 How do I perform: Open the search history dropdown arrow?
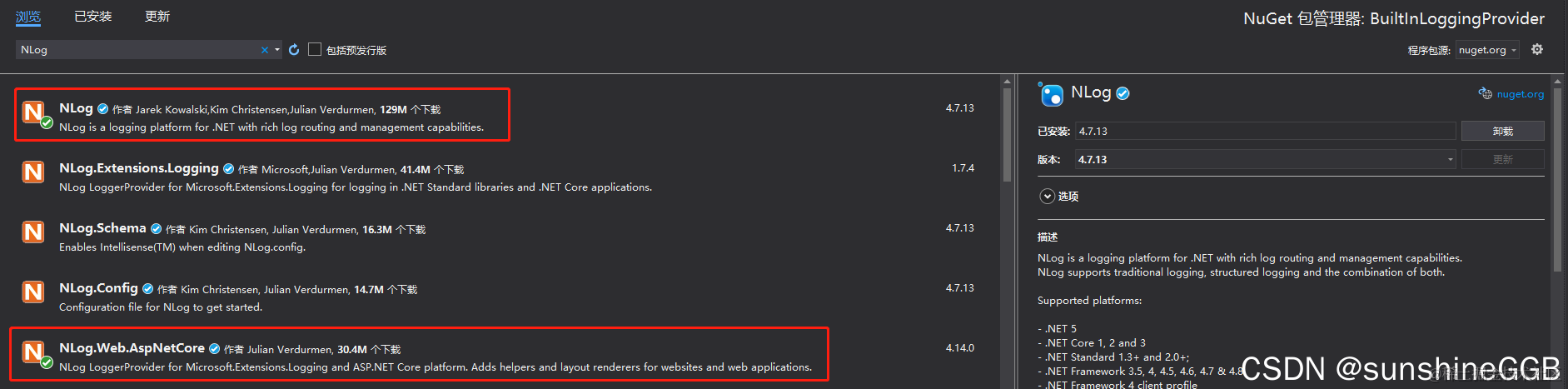tap(277, 50)
